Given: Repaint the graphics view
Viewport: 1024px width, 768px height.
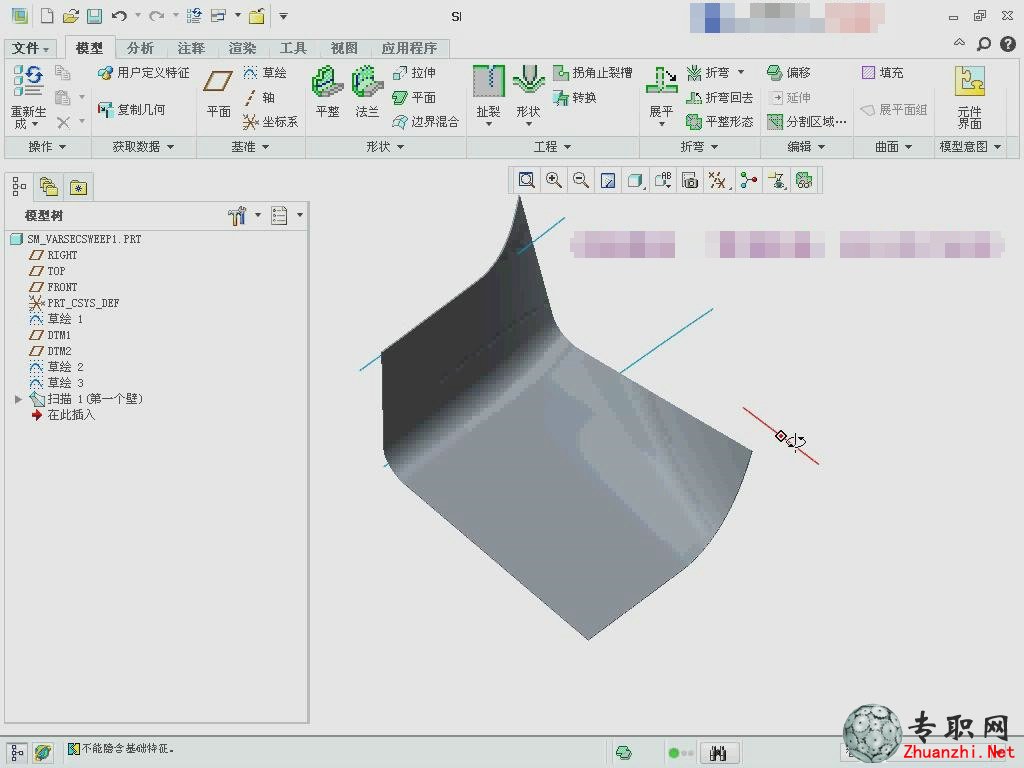Looking at the screenshot, I should coord(608,180).
